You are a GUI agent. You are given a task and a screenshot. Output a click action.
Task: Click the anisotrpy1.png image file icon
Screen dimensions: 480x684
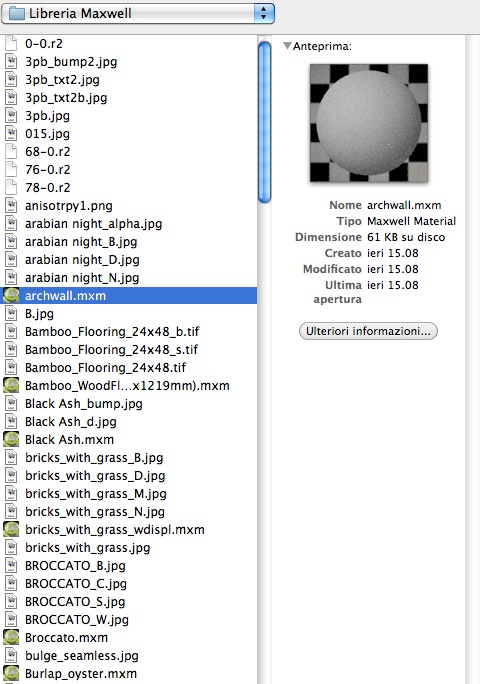coord(11,205)
